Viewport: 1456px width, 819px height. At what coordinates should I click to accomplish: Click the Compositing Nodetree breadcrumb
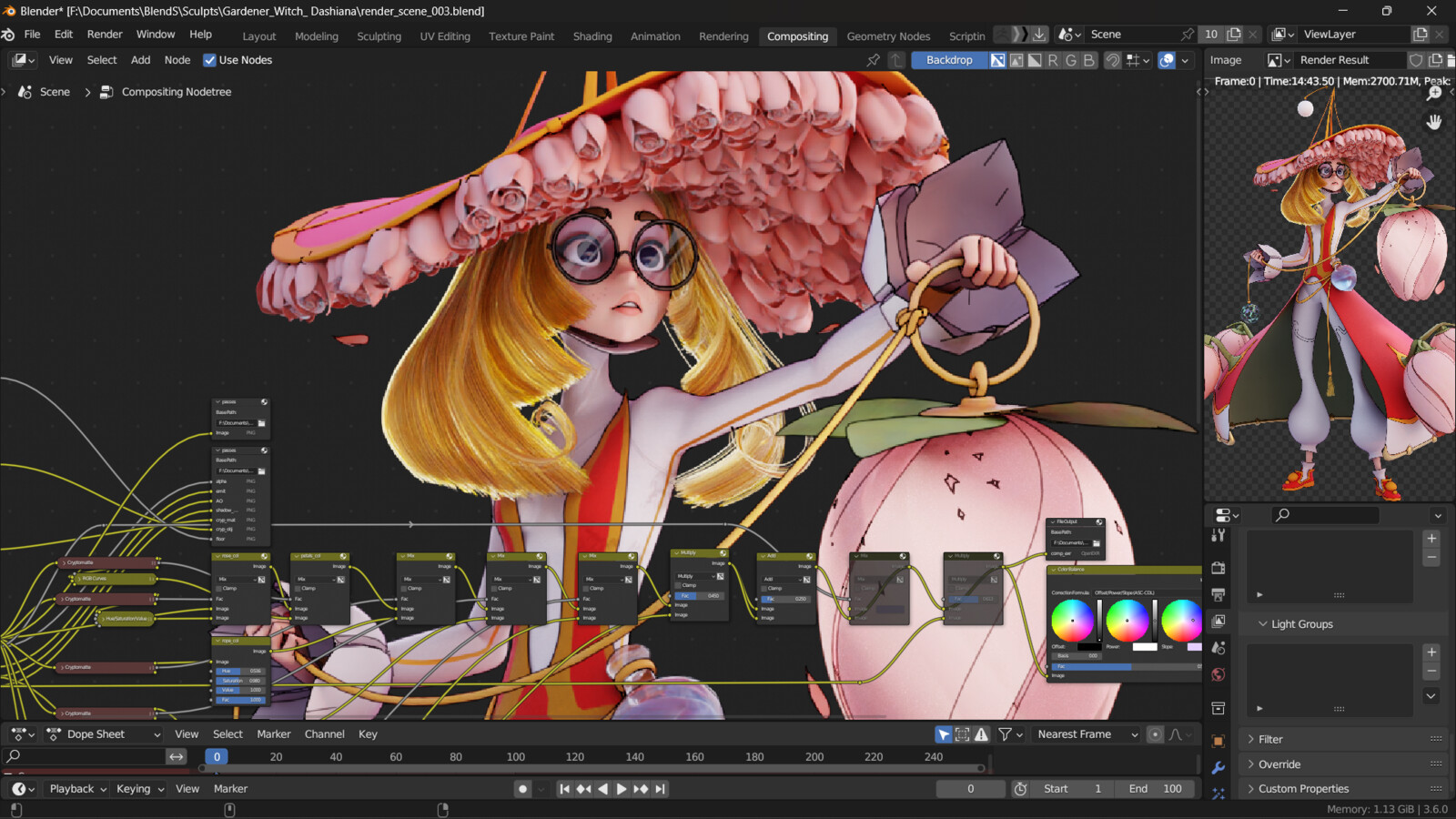coord(177,92)
